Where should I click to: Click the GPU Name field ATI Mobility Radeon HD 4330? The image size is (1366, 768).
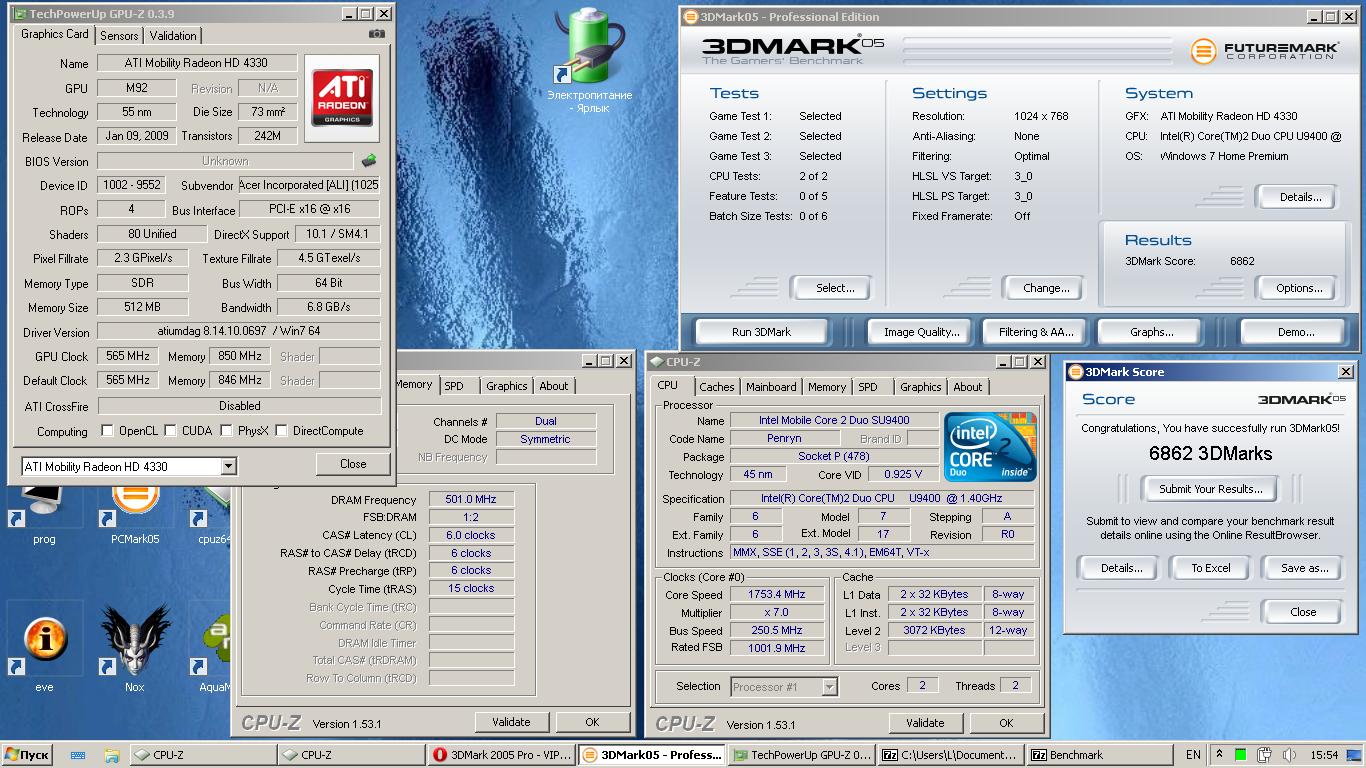(196, 63)
